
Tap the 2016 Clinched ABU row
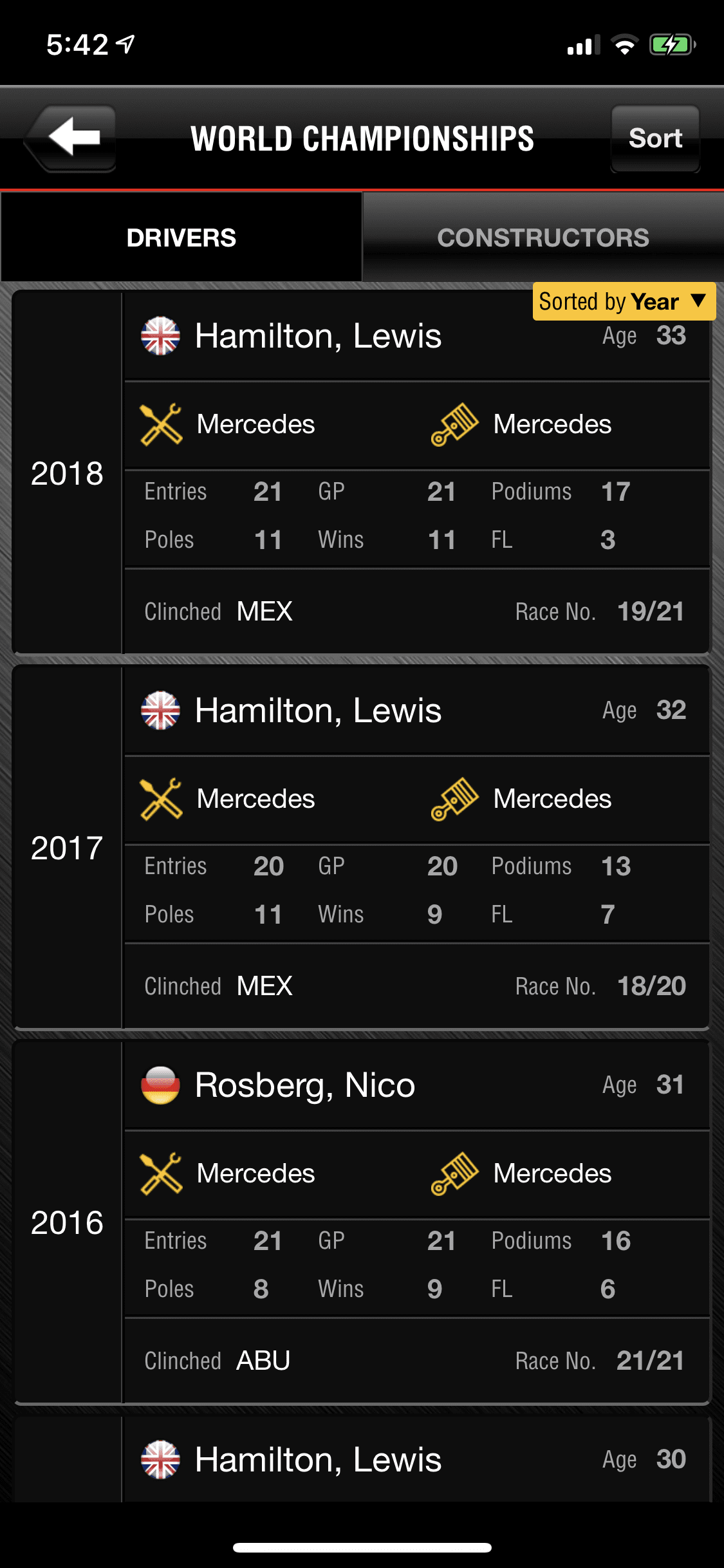417,1361
